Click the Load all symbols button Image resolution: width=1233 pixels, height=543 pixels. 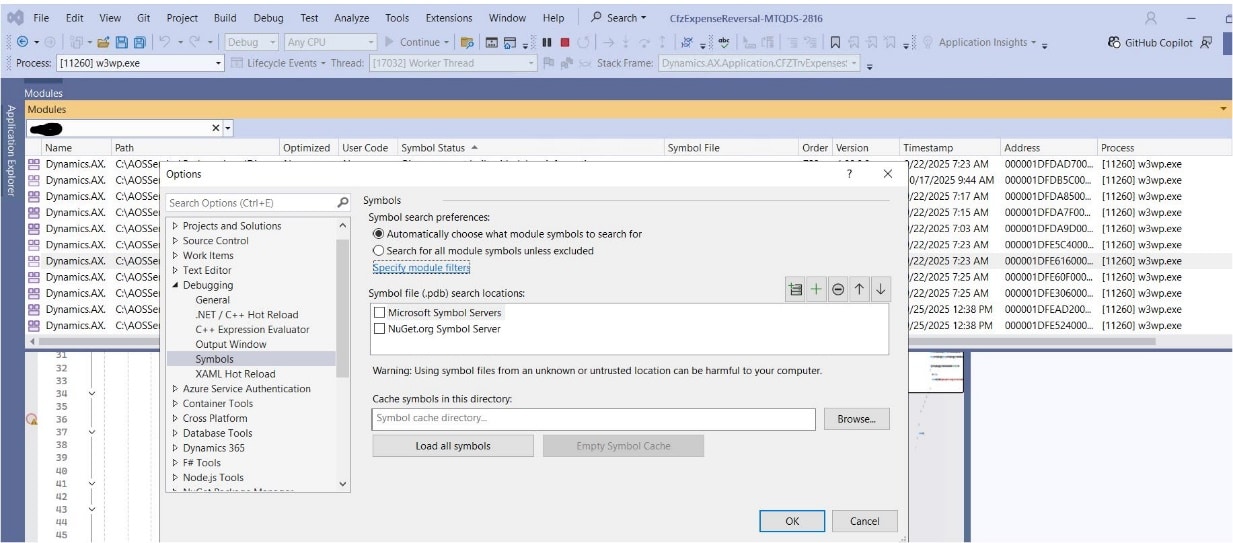click(452, 446)
